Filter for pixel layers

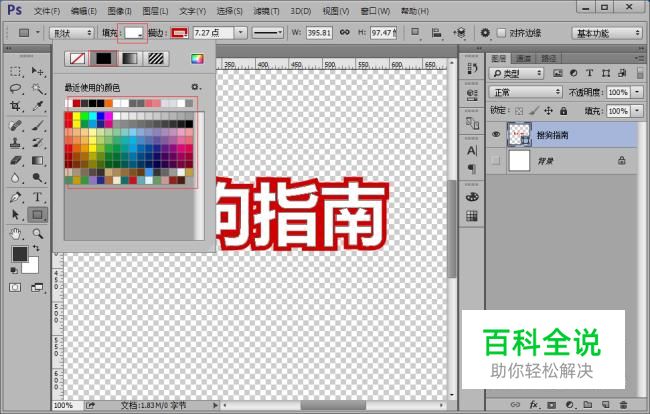(558, 73)
